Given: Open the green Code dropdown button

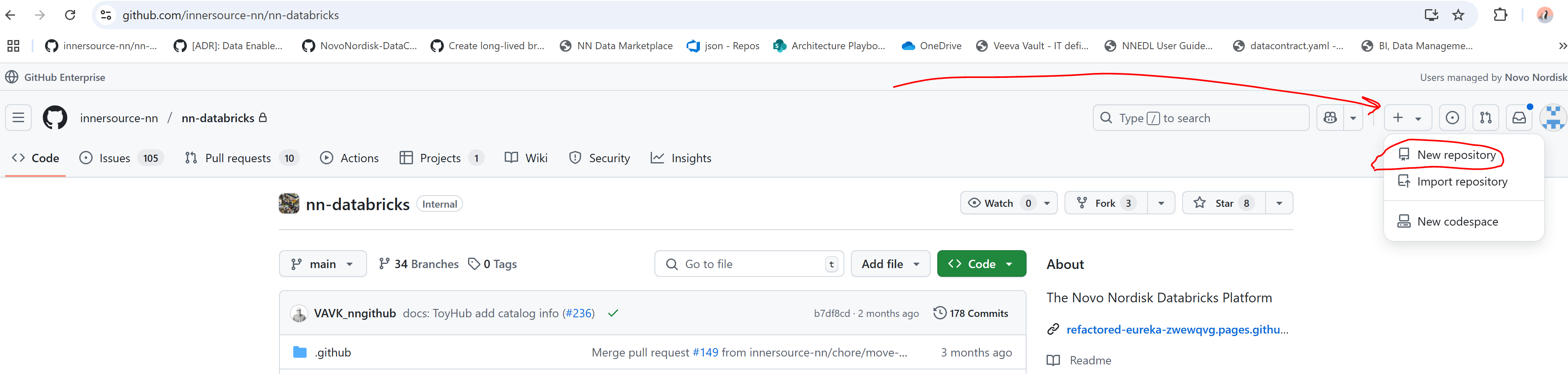Looking at the screenshot, I should coord(981,264).
